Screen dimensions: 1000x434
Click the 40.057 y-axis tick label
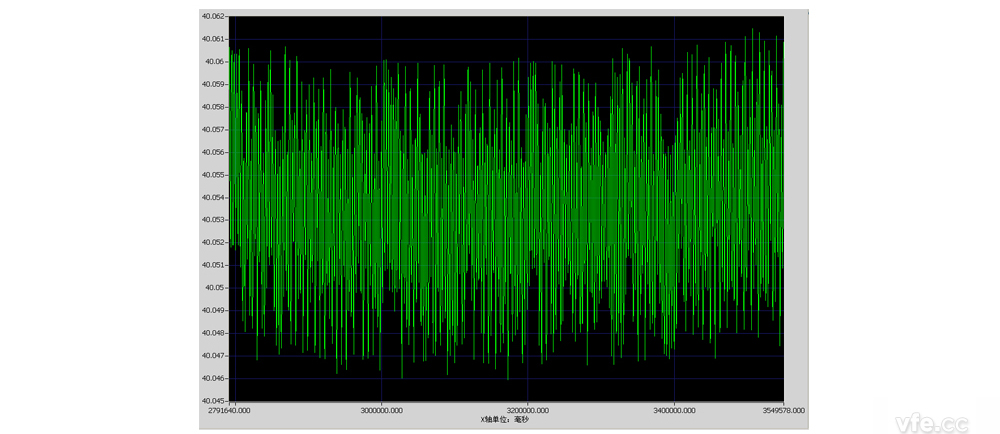click(214, 130)
